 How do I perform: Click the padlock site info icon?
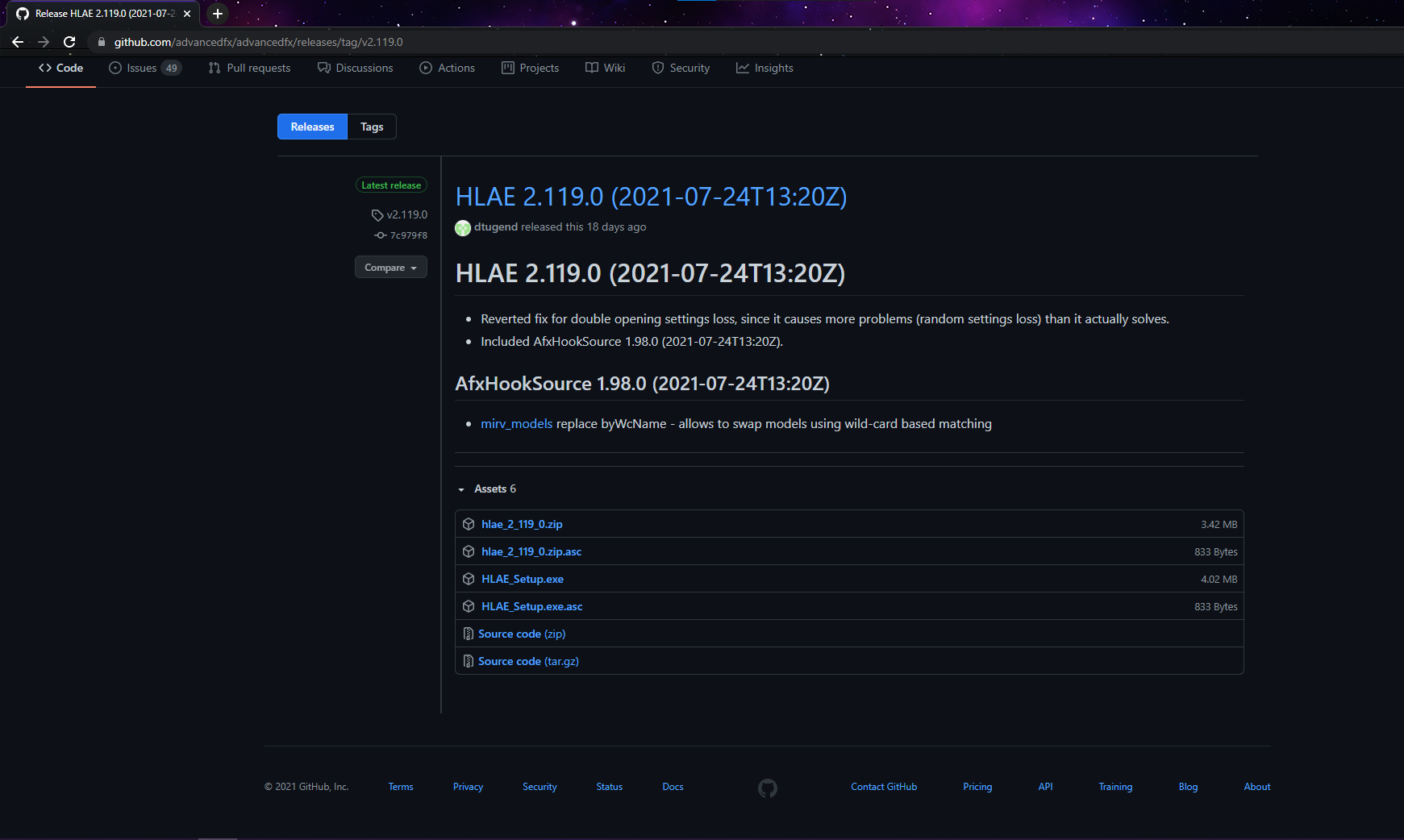(x=101, y=42)
